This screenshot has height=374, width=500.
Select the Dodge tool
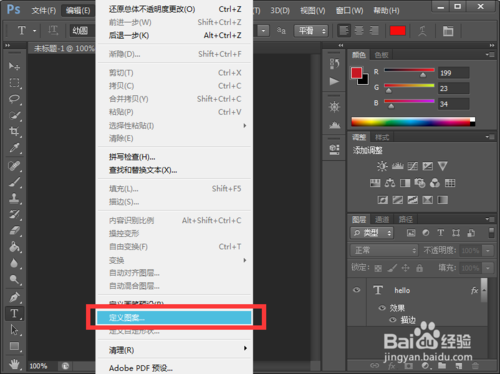point(14,279)
